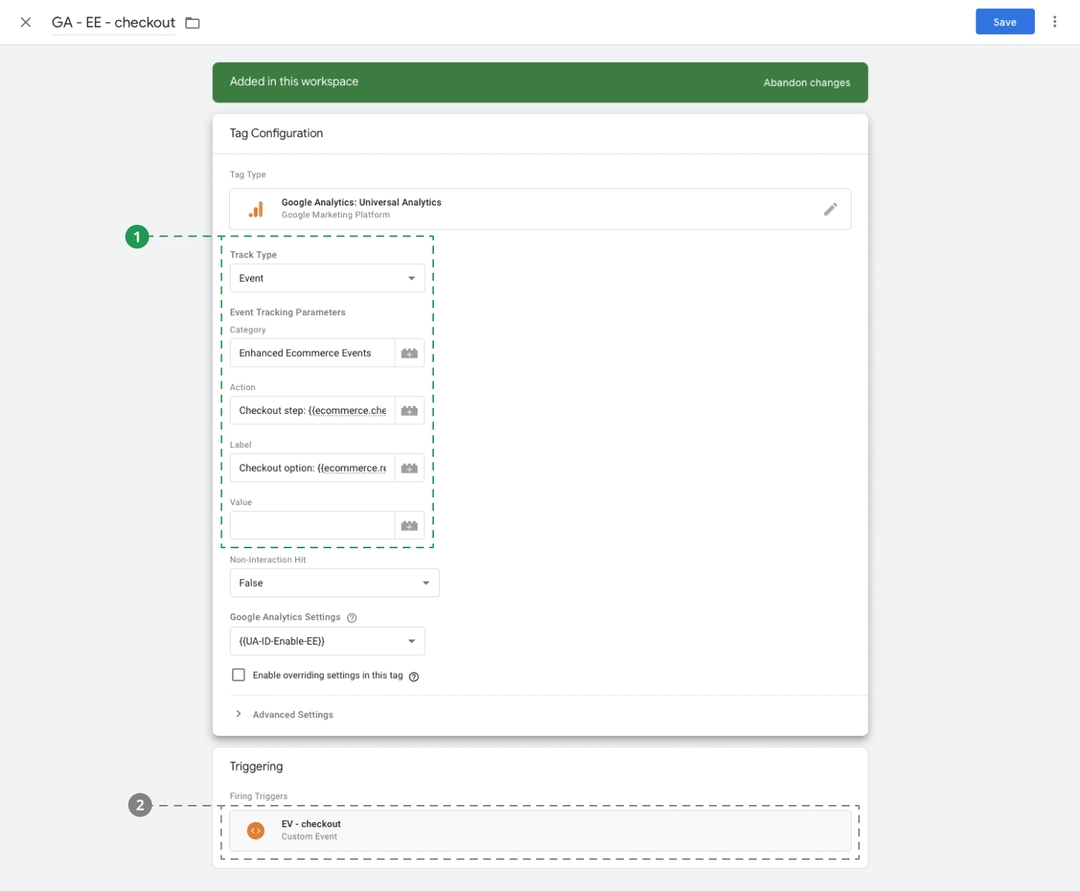Edit tag type with the pencil icon
Image resolution: width=1080 pixels, height=891 pixels.
coord(831,209)
